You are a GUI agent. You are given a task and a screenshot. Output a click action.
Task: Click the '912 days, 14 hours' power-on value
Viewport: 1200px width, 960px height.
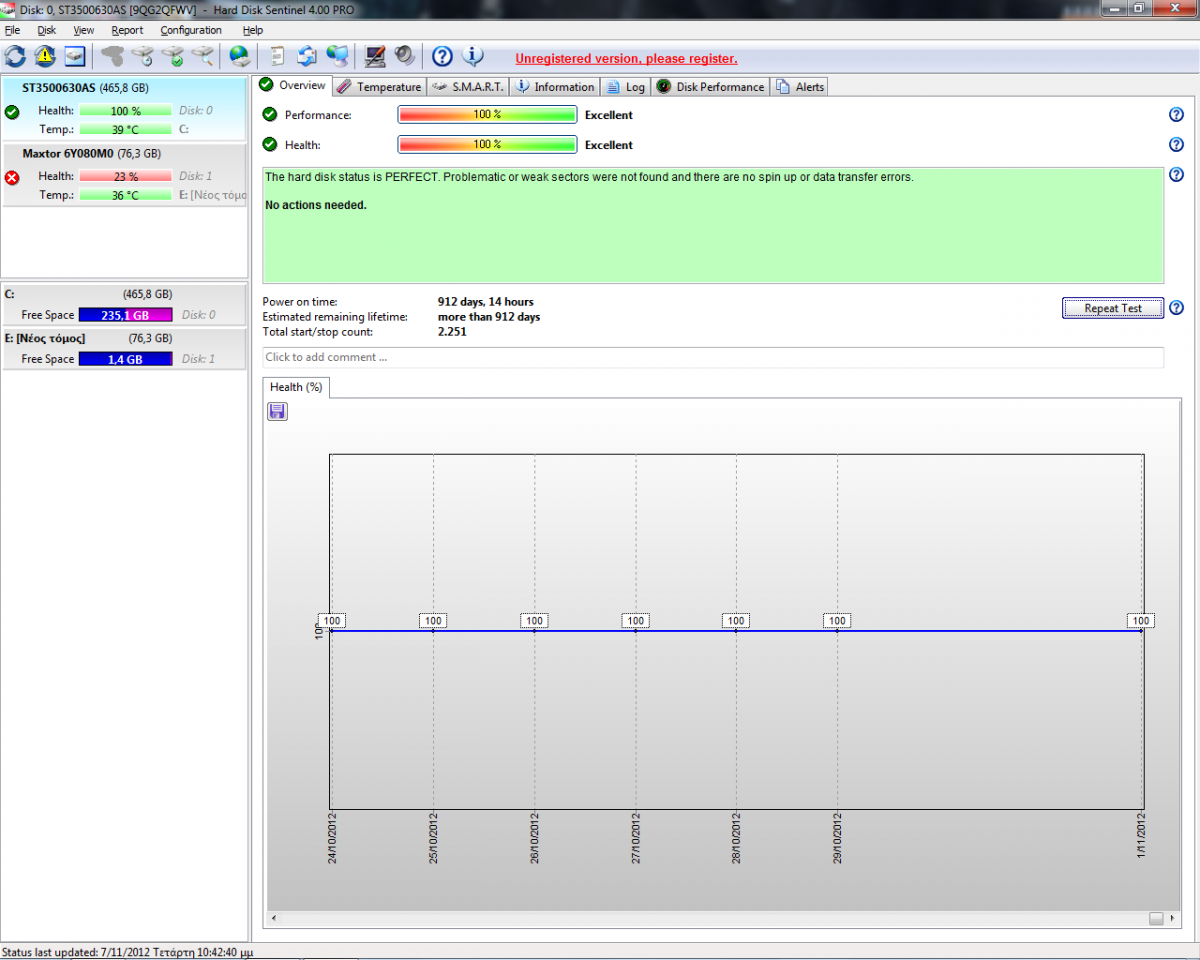pyautogui.click(x=486, y=302)
